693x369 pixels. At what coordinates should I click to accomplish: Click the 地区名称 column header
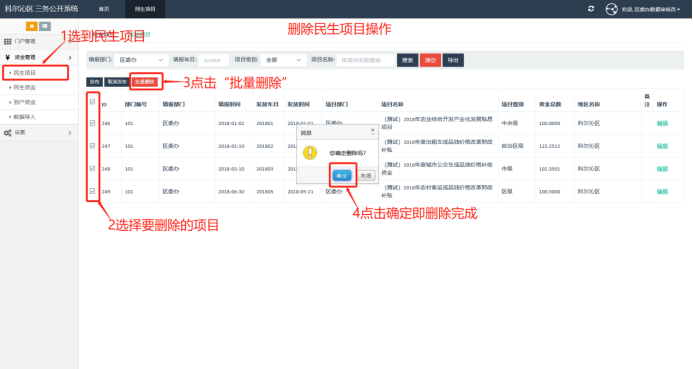click(x=589, y=104)
